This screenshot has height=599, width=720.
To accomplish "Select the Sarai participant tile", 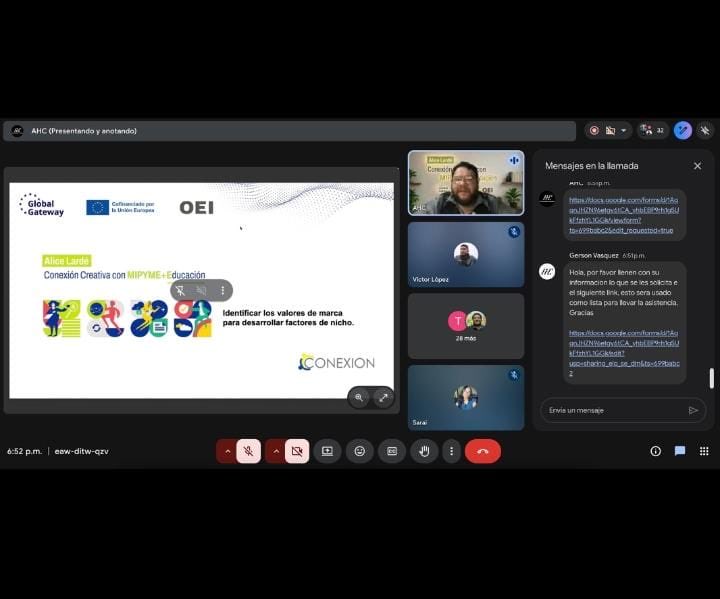I will click(466, 398).
